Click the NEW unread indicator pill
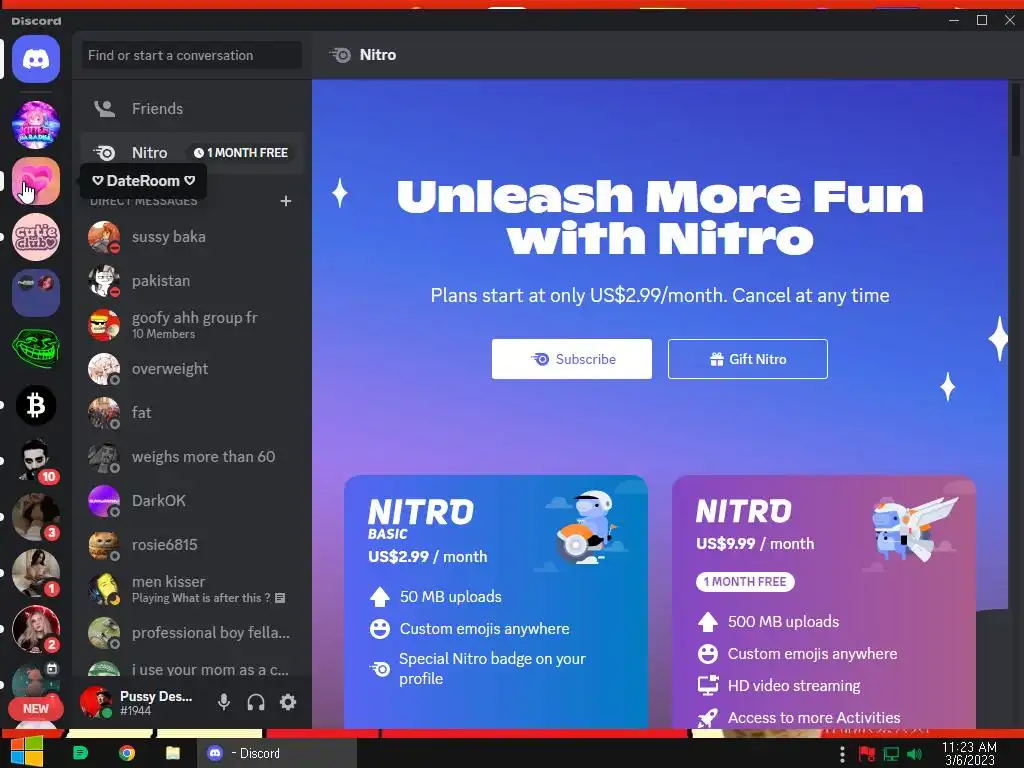 pyautogui.click(x=36, y=709)
